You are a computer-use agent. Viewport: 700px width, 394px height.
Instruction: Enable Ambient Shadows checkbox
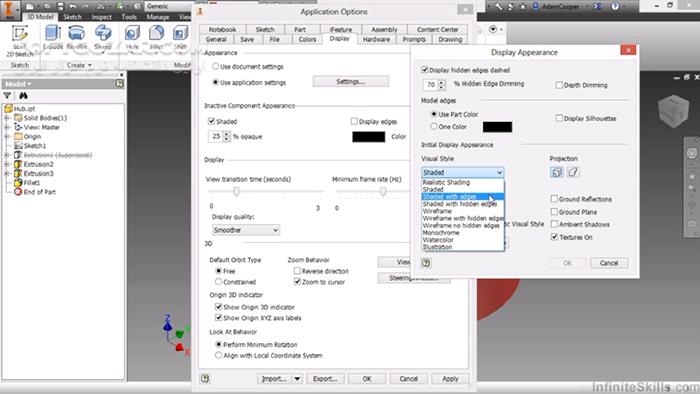click(x=554, y=224)
